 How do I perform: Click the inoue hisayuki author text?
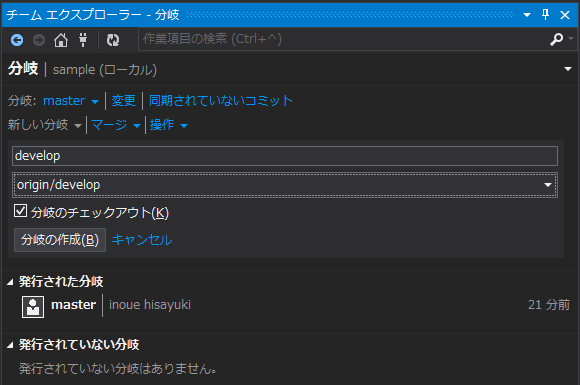pos(150,305)
